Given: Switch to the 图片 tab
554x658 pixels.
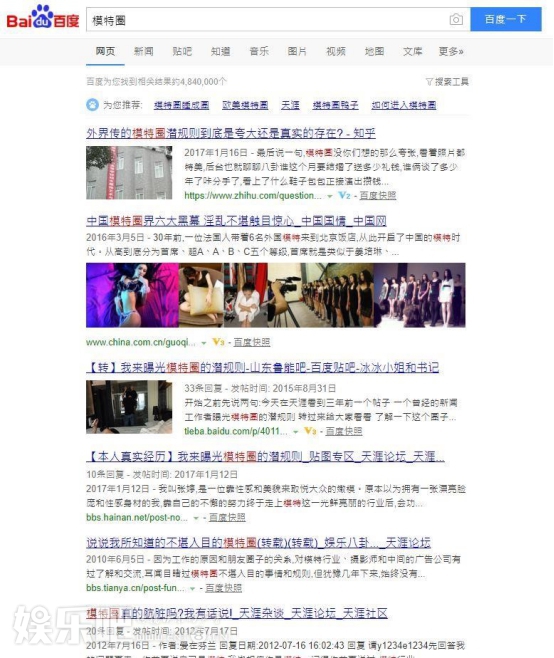Looking at the screenshot, I should 297,52.
